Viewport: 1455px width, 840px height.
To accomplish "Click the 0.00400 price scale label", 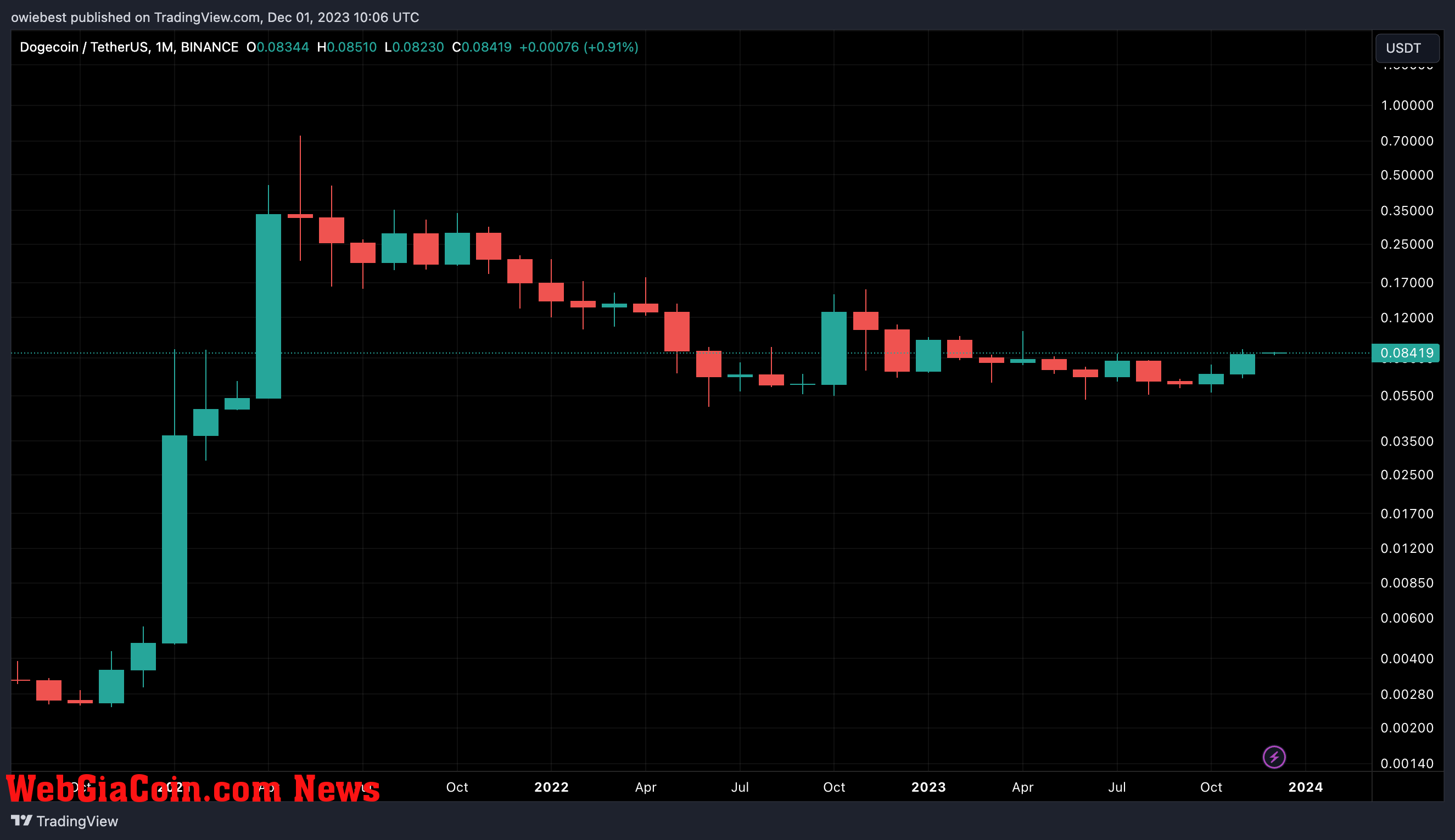I will (1407, 658).
